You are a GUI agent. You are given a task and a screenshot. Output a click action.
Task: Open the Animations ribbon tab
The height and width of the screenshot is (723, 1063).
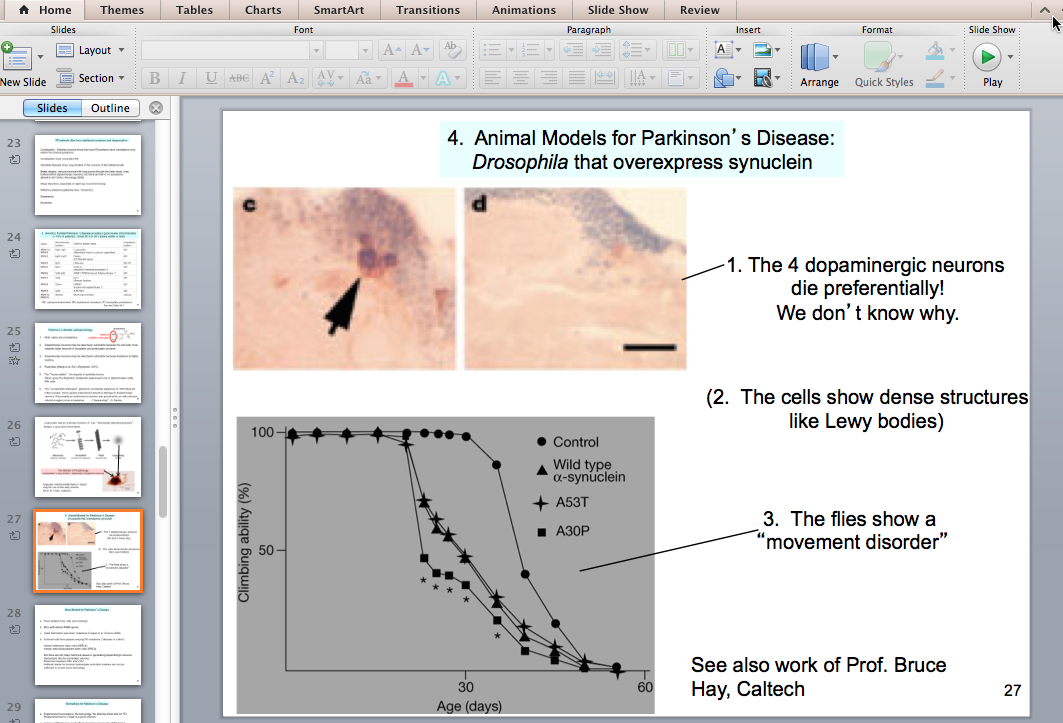coord(523,10)
